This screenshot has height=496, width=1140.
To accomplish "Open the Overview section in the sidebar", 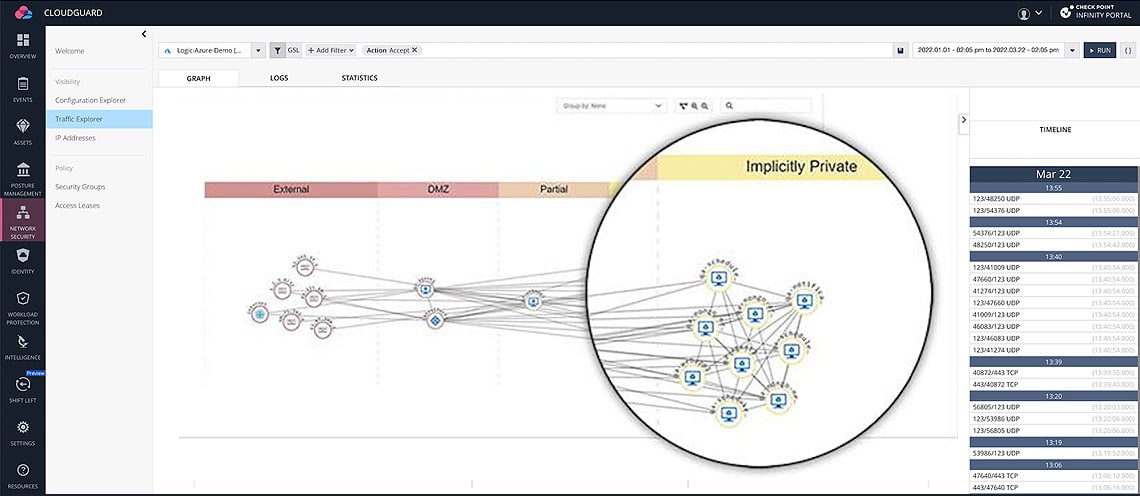I will coord(23,45).
